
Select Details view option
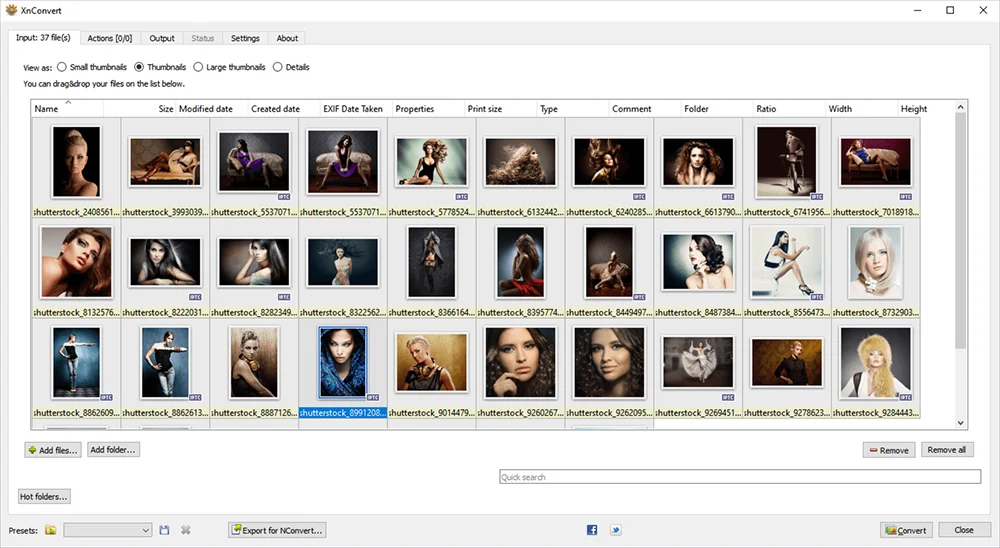point(278,67)
